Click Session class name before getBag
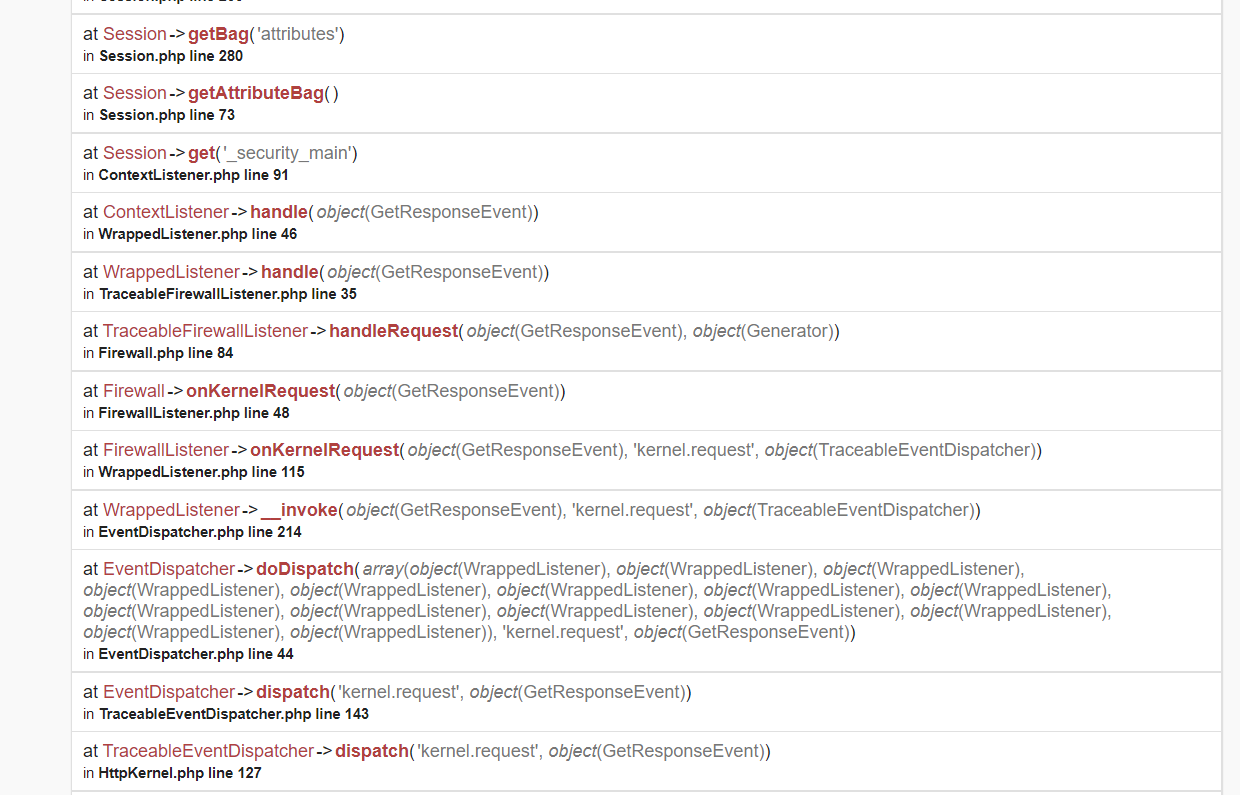This screenshot has width=1240, height=795. 135,34
